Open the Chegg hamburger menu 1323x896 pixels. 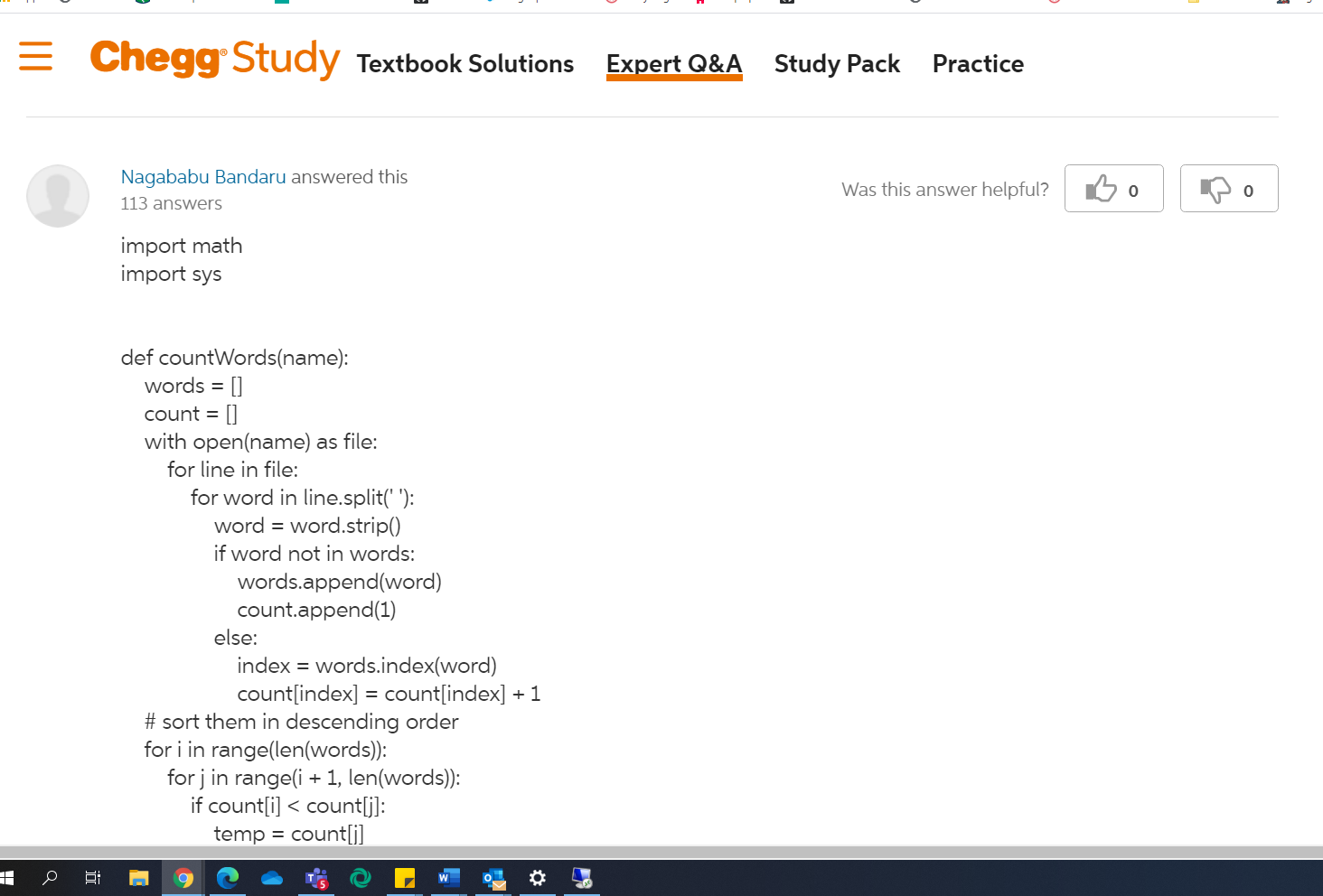coord(36,56)
